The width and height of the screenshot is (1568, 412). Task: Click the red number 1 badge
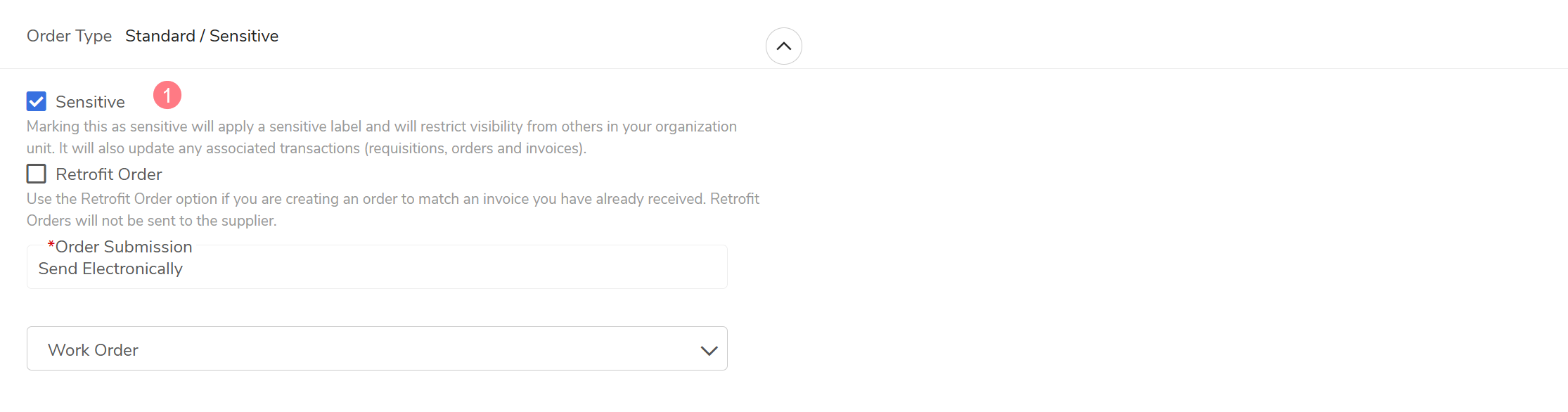pyautogui.click(x=167, y=95)
